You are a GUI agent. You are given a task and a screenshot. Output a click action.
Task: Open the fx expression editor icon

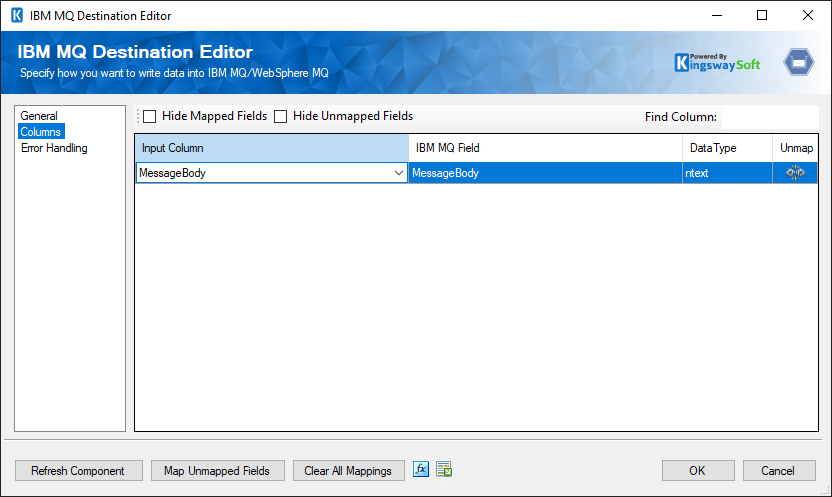click(x=421, y=469)
